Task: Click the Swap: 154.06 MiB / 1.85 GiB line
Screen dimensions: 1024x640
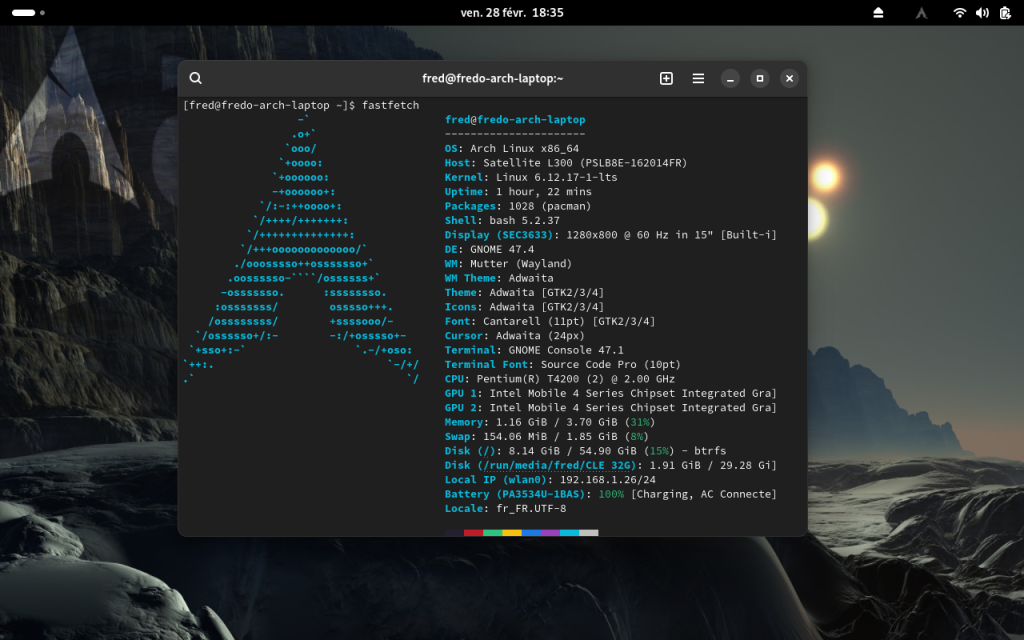Action: pos(547,436)
